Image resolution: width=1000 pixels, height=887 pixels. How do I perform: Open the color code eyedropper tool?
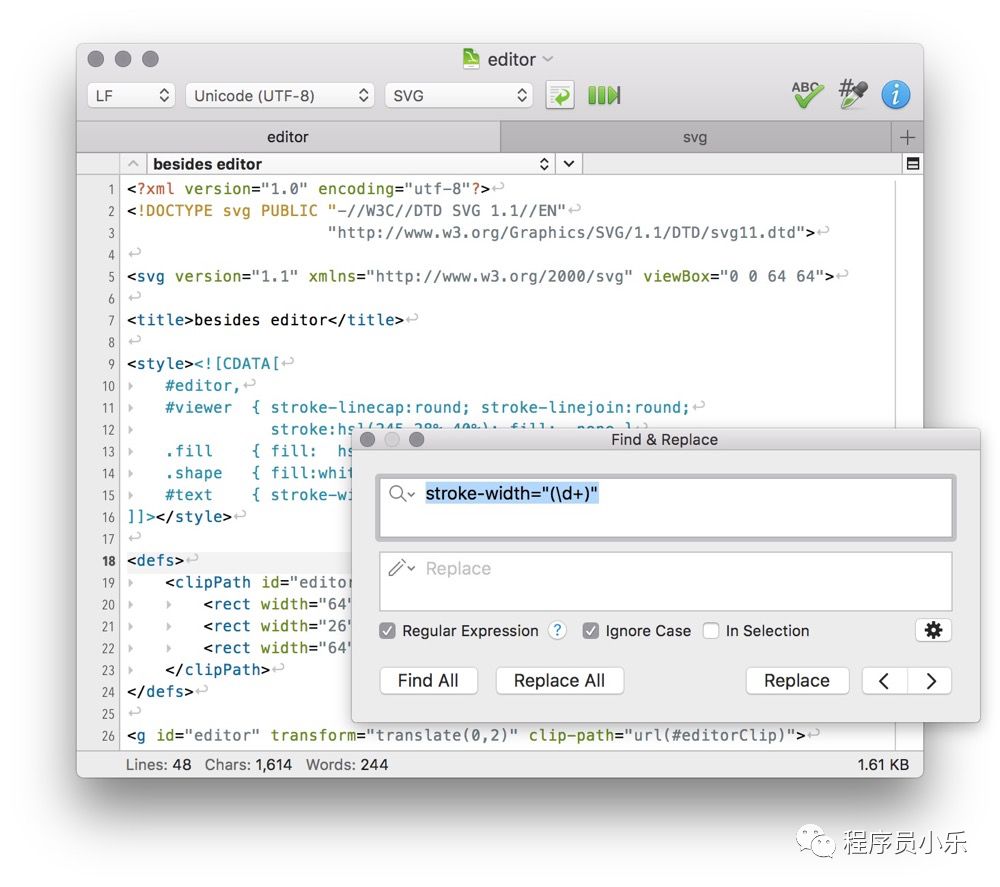pyautogui.click(x=852, y=94)
